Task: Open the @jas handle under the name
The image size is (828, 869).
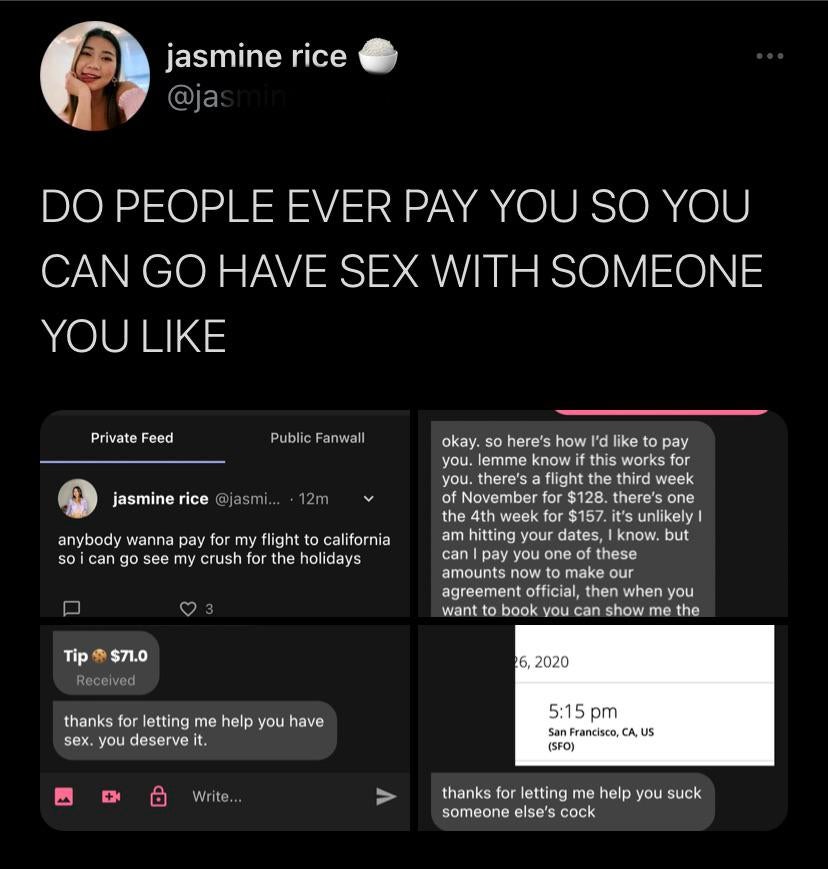Action: 226,98
